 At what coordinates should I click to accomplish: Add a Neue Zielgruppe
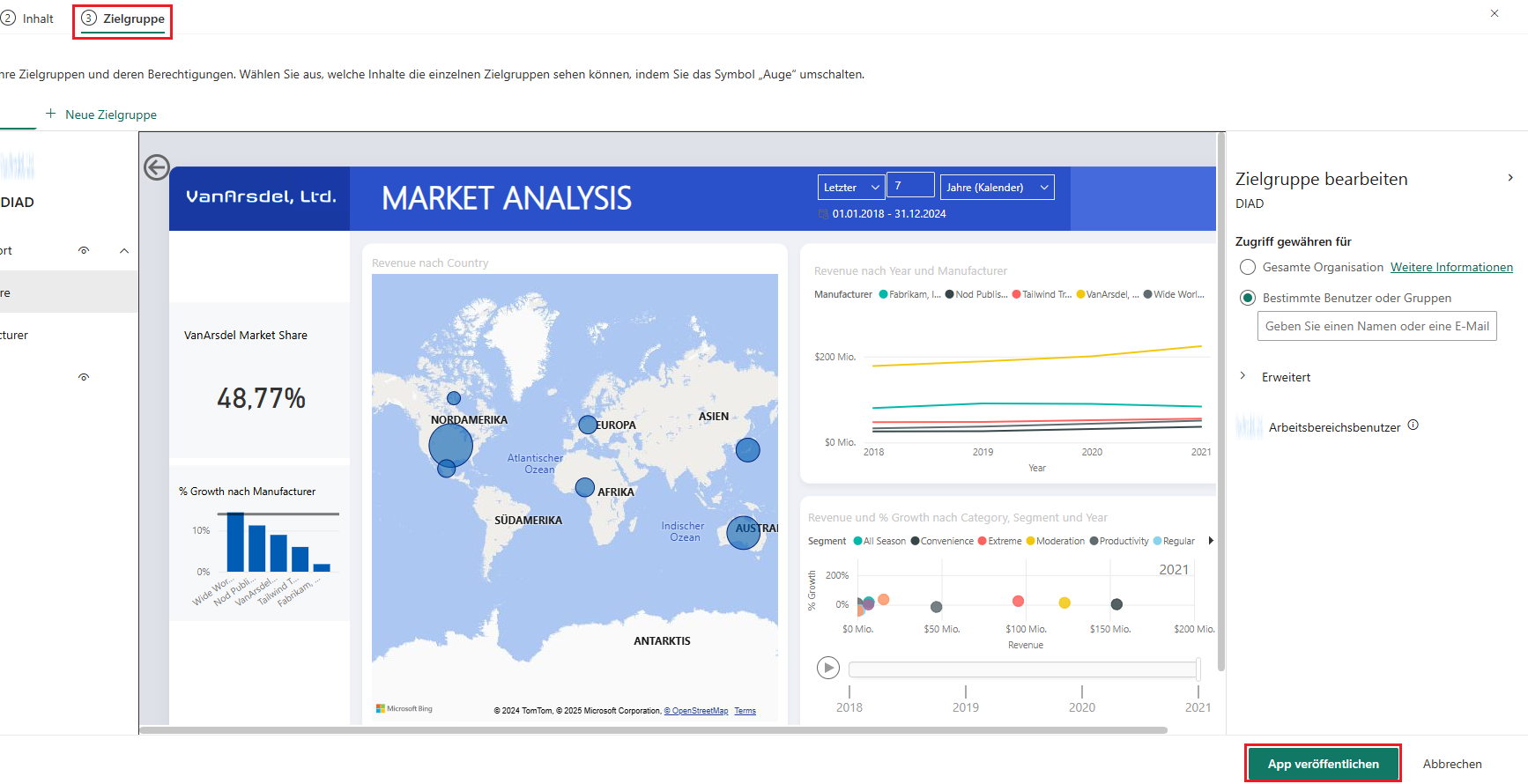pyautogui.click(x=101, y=115)
